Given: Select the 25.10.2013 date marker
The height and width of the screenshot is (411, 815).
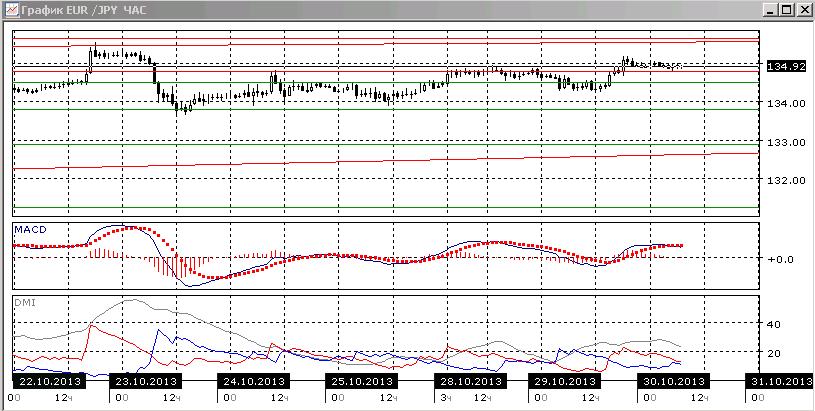Looking at the screenshot, I should pos(362,381).
